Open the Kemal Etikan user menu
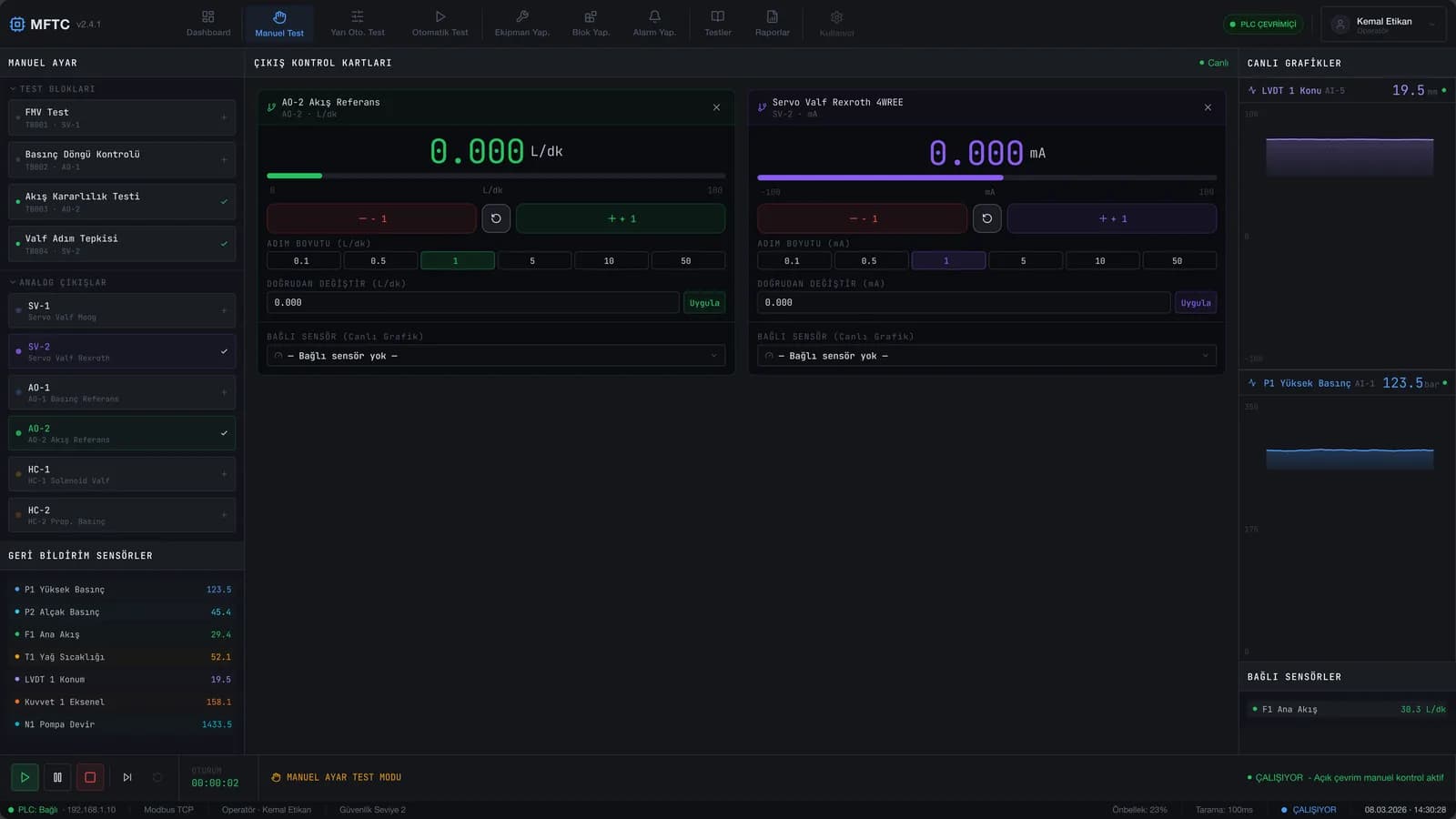This screenshot has width=1456, height=819. 1383,25
